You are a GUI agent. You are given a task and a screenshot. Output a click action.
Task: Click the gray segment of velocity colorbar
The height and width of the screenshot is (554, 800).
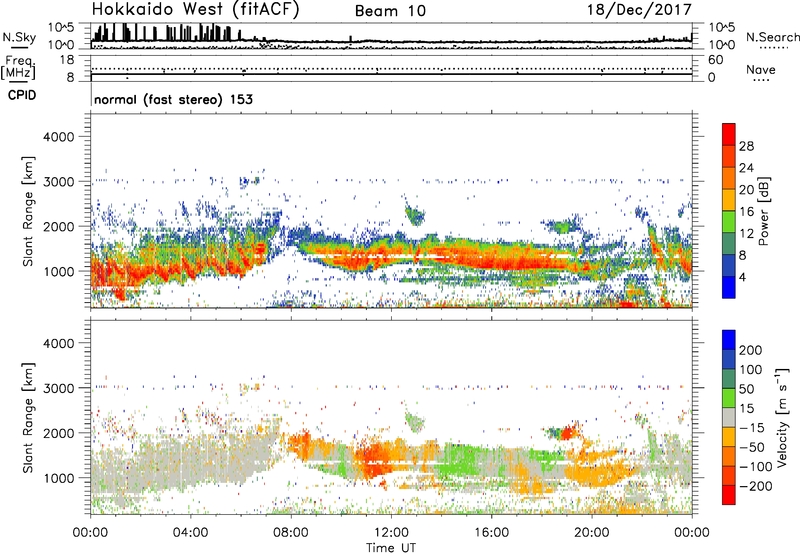coord(729,418)
